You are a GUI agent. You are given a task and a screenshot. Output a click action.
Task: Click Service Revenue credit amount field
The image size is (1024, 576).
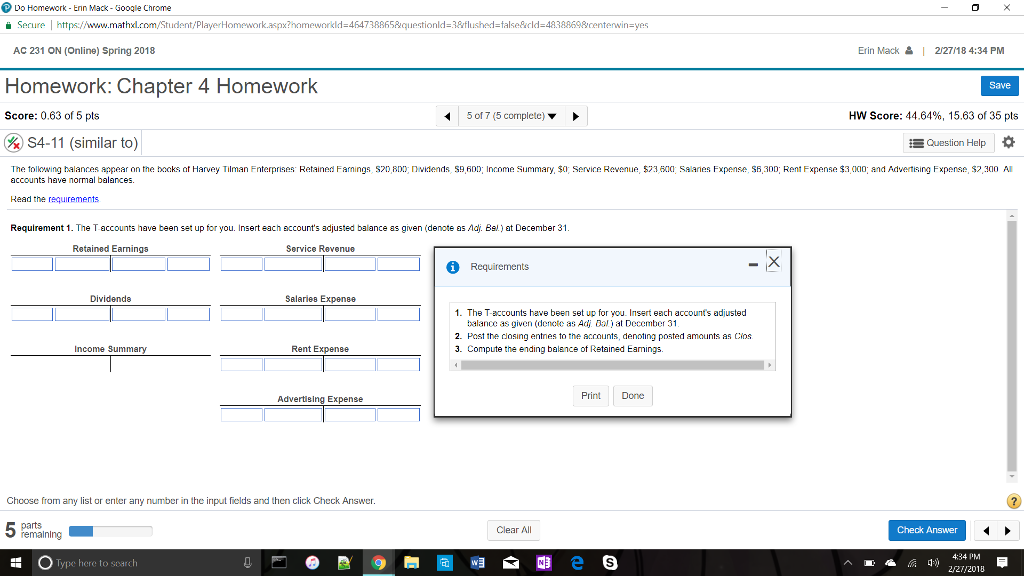coord(398,264)
